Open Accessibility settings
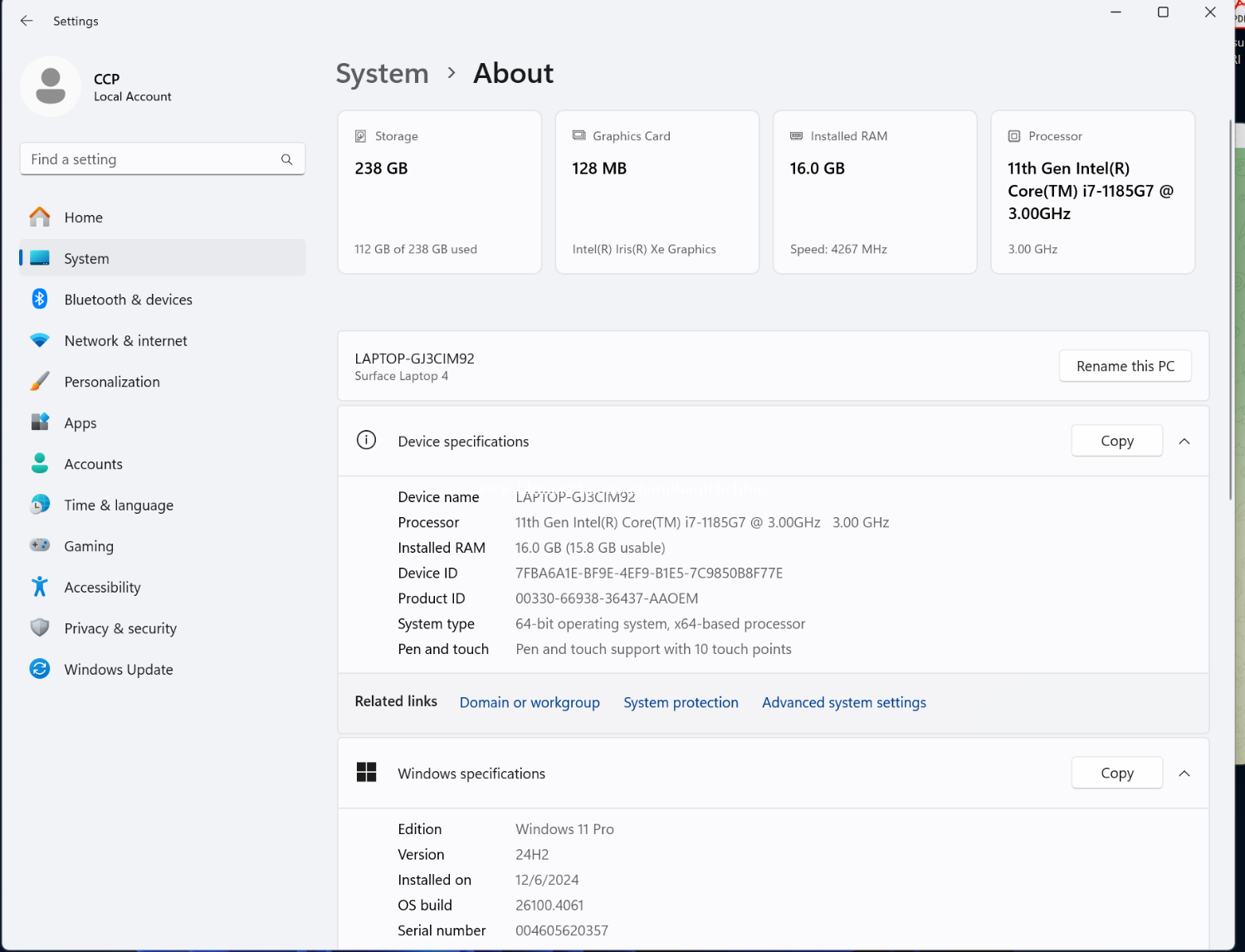 [x=163, y=587]
